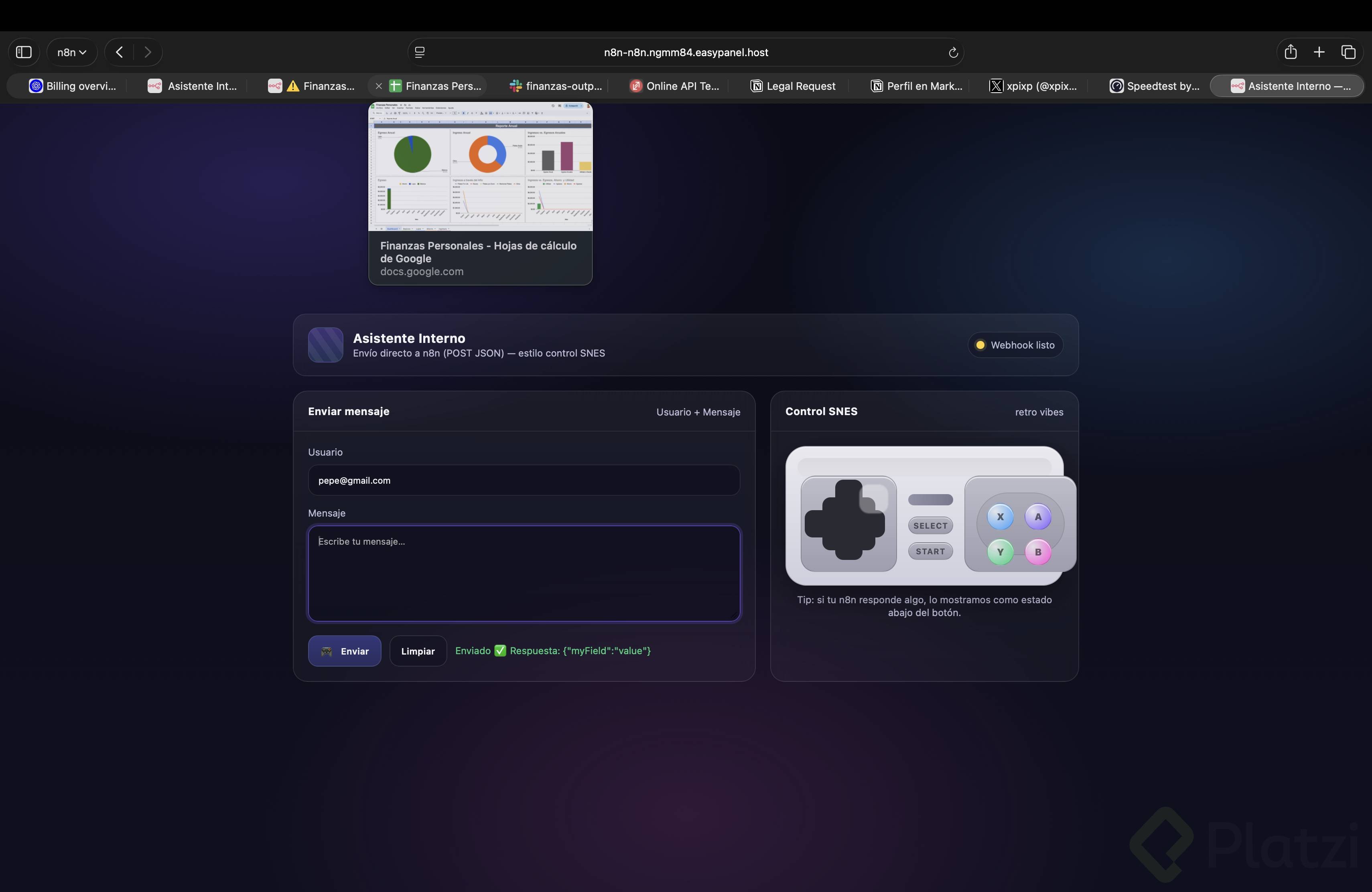Click the Finanzas Personales preview thumbnail

coord(480,167)
